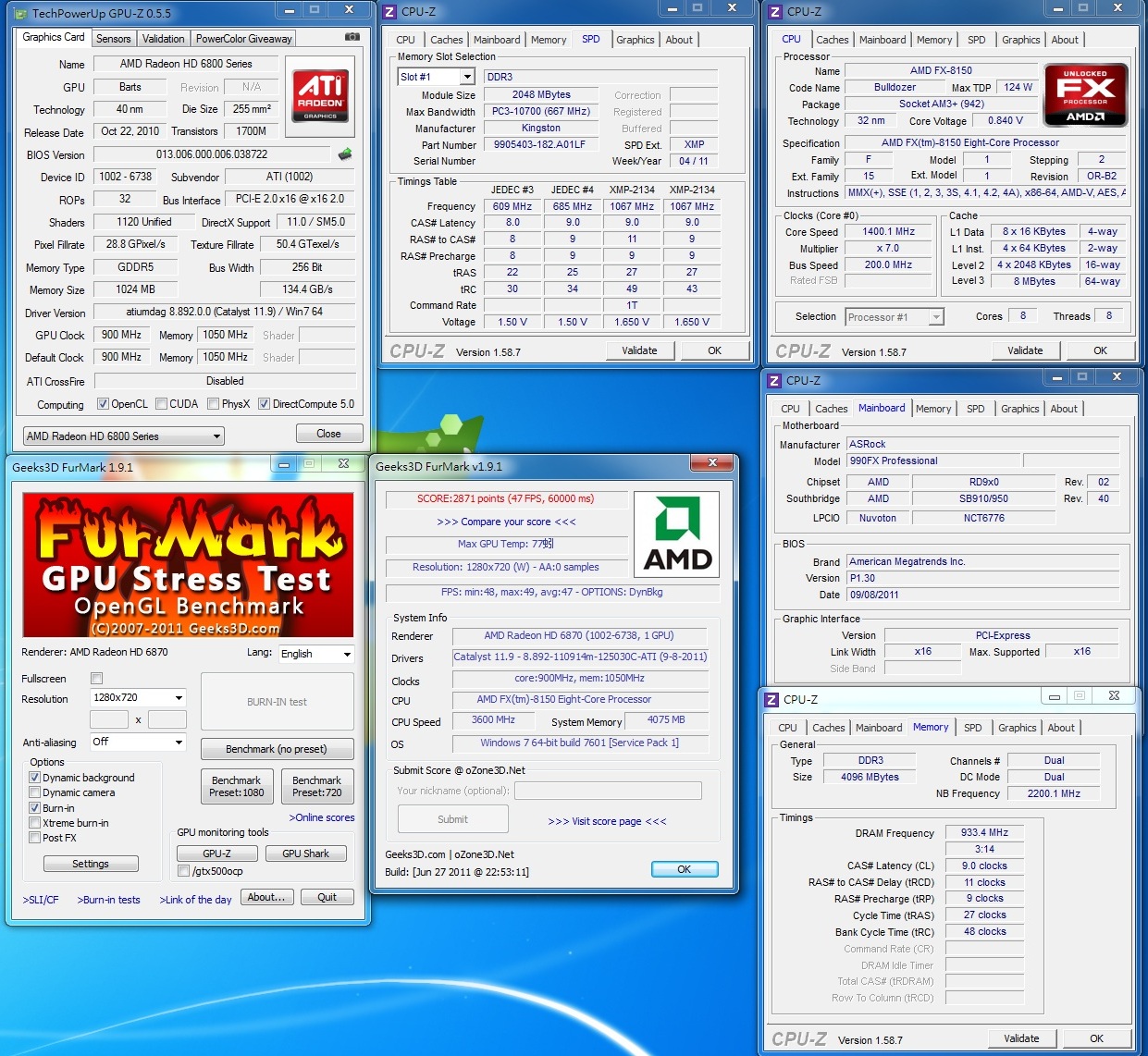Click Validate in the CPU-Z SPD window
Image resolution: width=1148 pixels, height=1056 pixels.
point(639,350)
